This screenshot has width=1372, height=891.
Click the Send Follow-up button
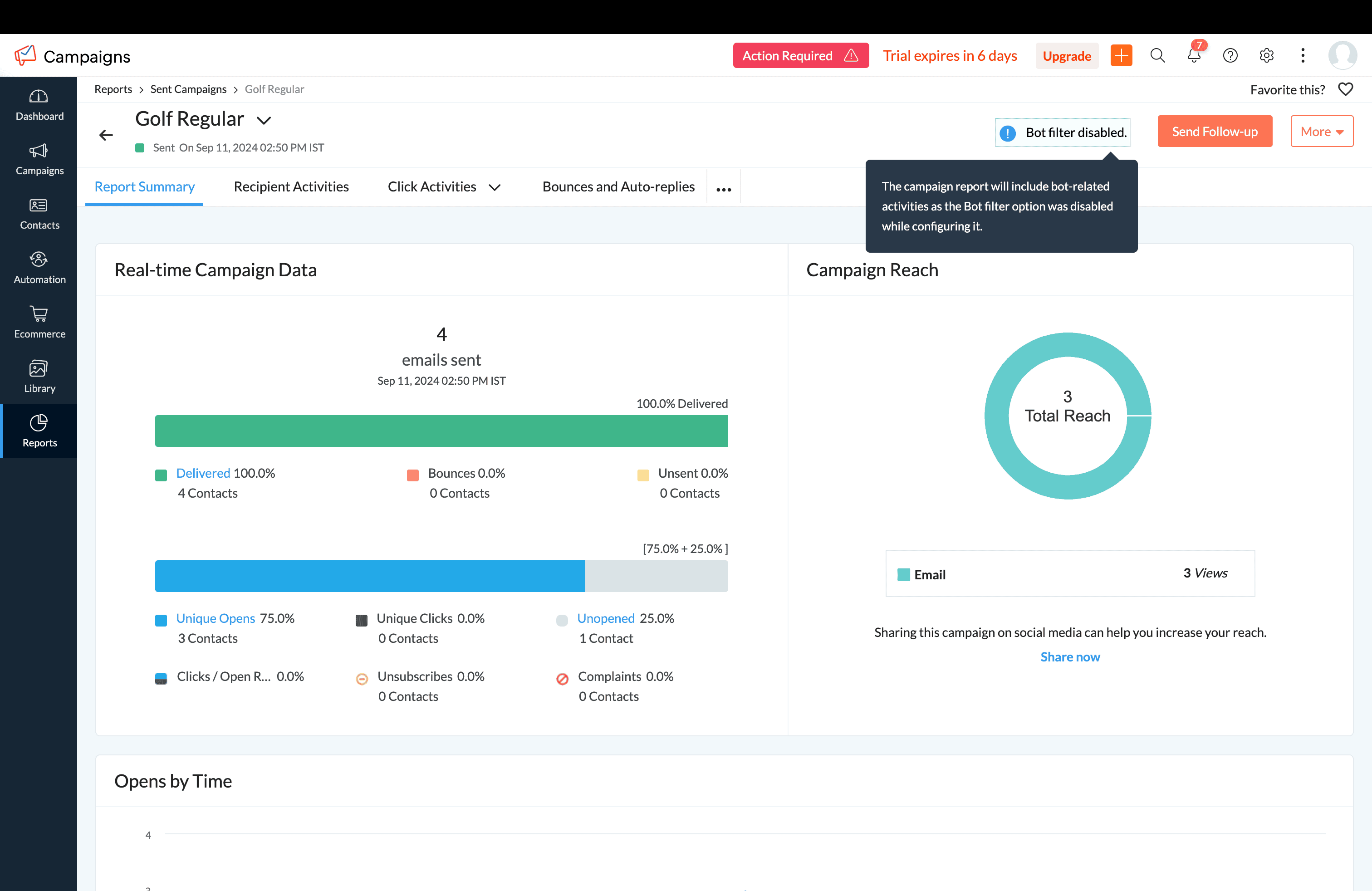(x=1215, y=132)
